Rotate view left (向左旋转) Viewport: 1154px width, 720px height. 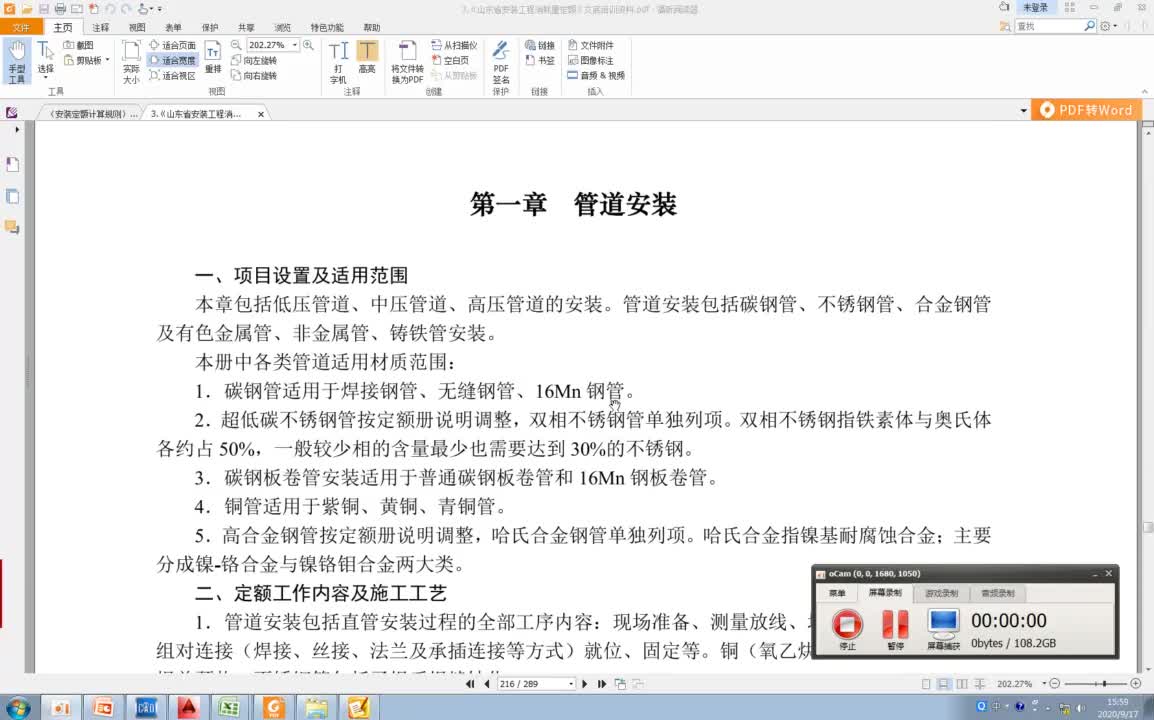254,60
